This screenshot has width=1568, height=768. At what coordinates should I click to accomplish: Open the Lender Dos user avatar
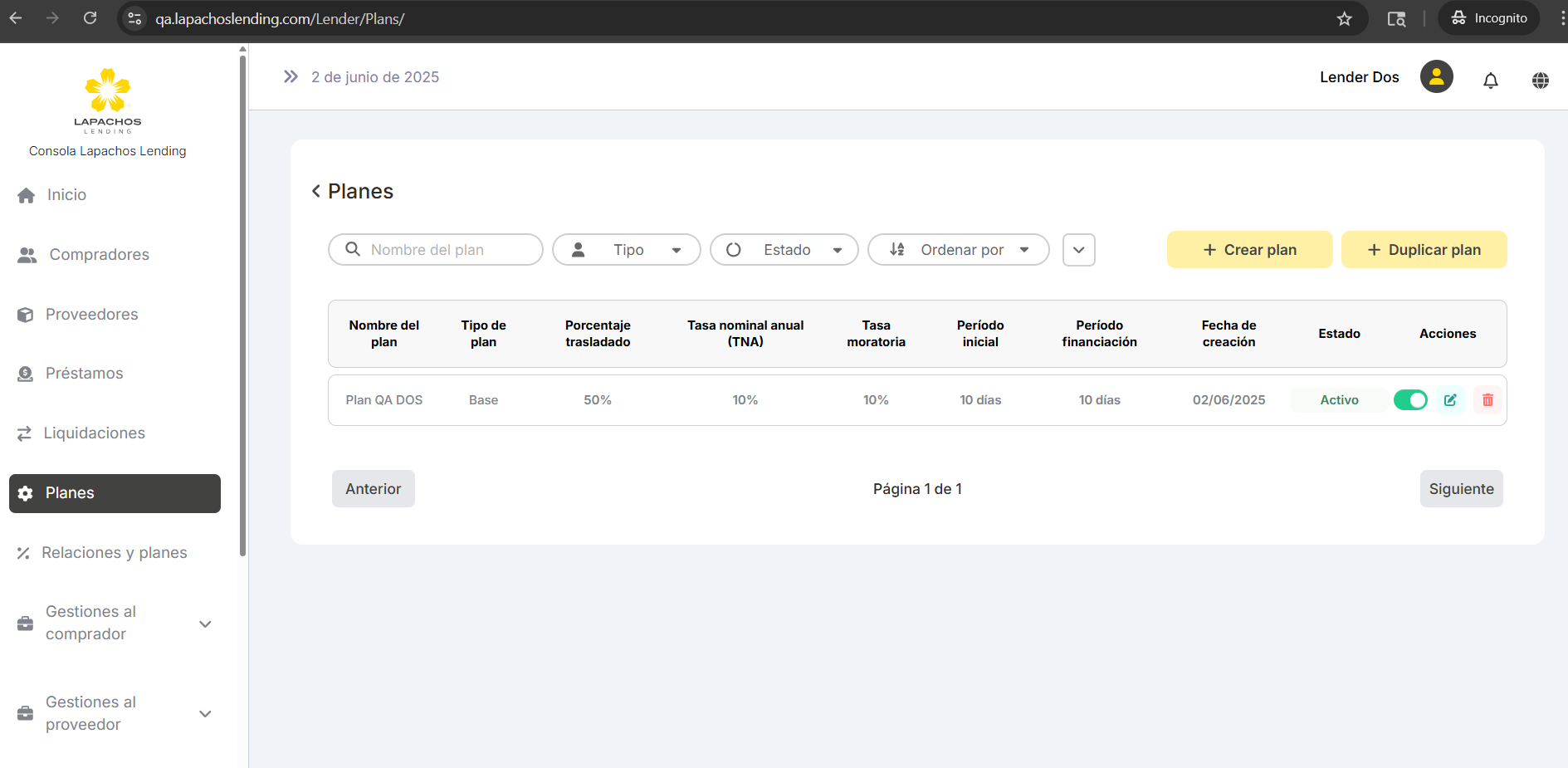coord(1436,77)
